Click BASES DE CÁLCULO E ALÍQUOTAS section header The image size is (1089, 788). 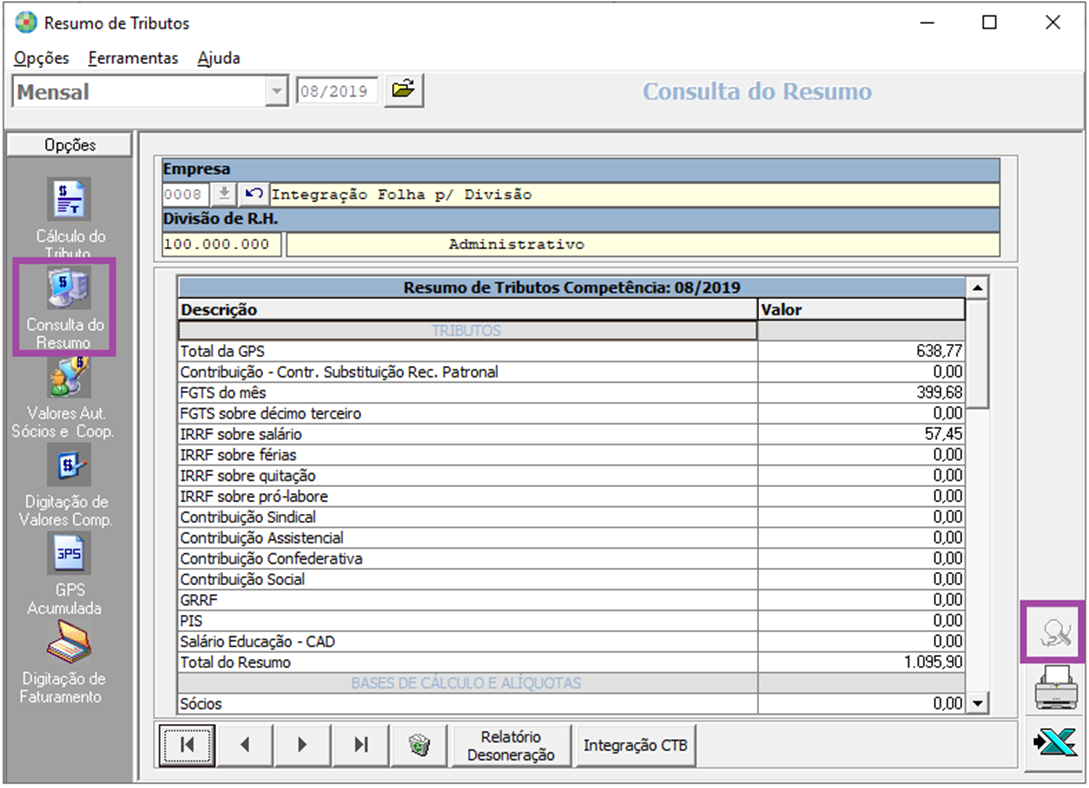[467, 683]
